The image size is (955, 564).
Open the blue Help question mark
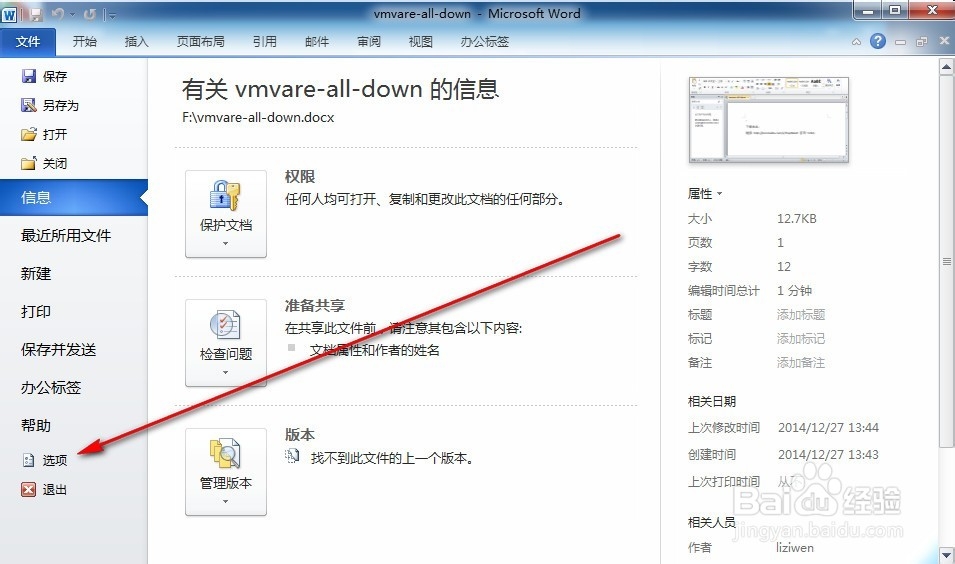click(x=878, y=41)
